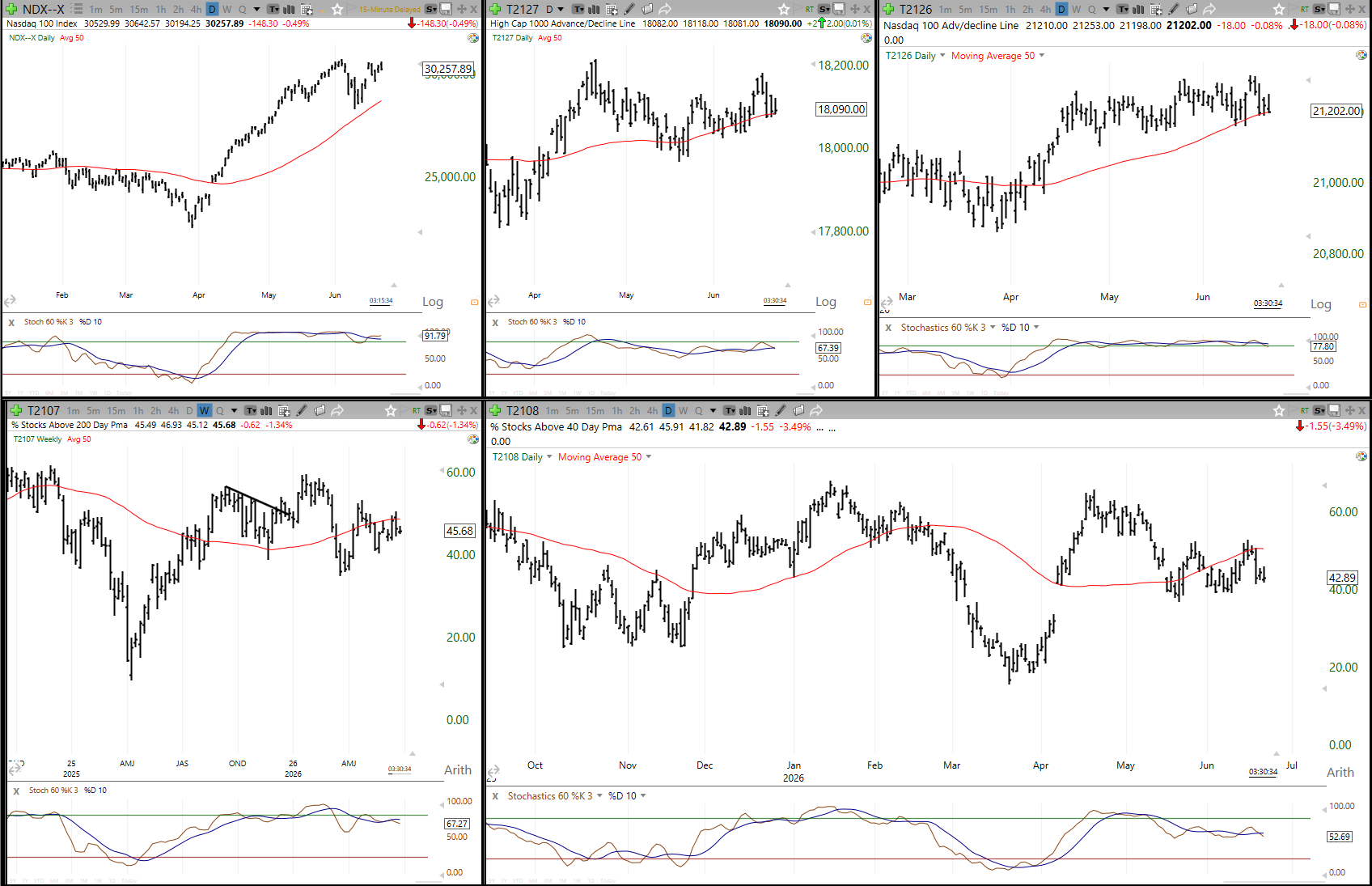The height and width of the screenshot is (886, 1372).
Task: Switch T2108 chart to Q timeframe
Action: pos(699,410)
